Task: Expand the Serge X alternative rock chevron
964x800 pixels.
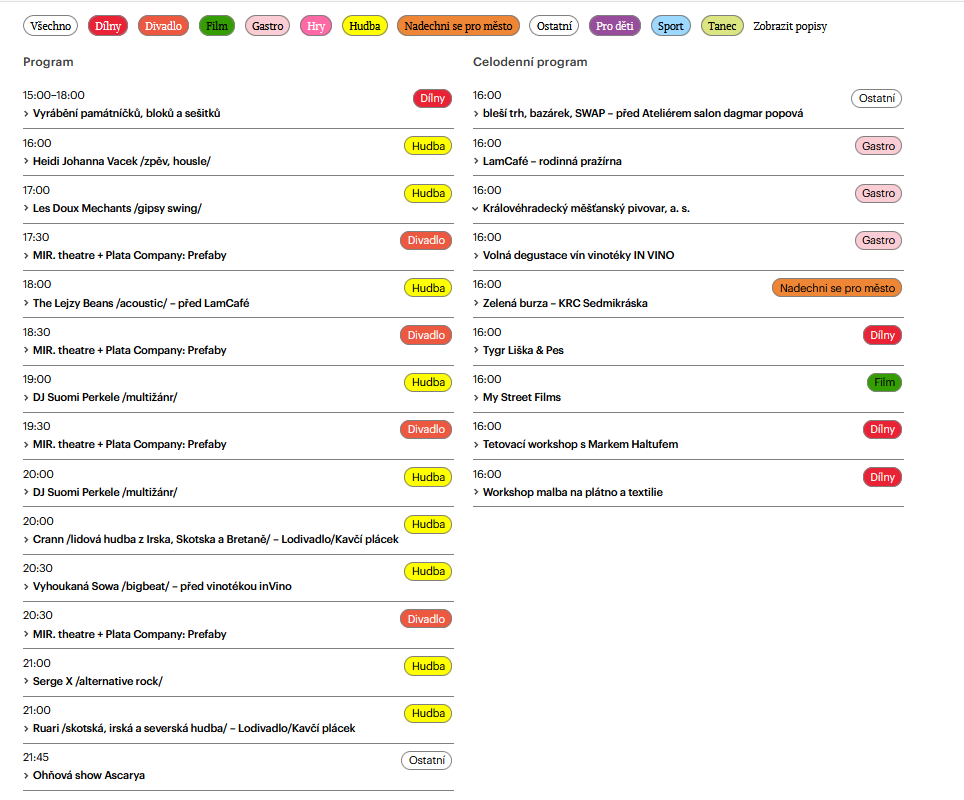Action: coord(26,681)
